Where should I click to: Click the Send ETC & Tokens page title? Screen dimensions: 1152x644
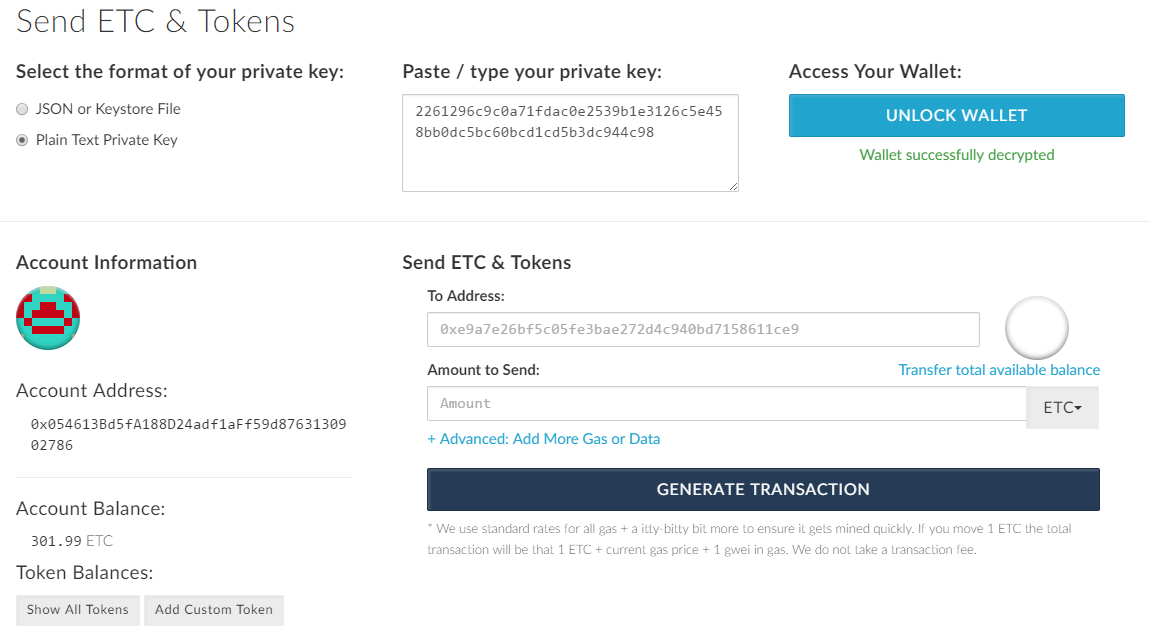[x=155, y=21]
